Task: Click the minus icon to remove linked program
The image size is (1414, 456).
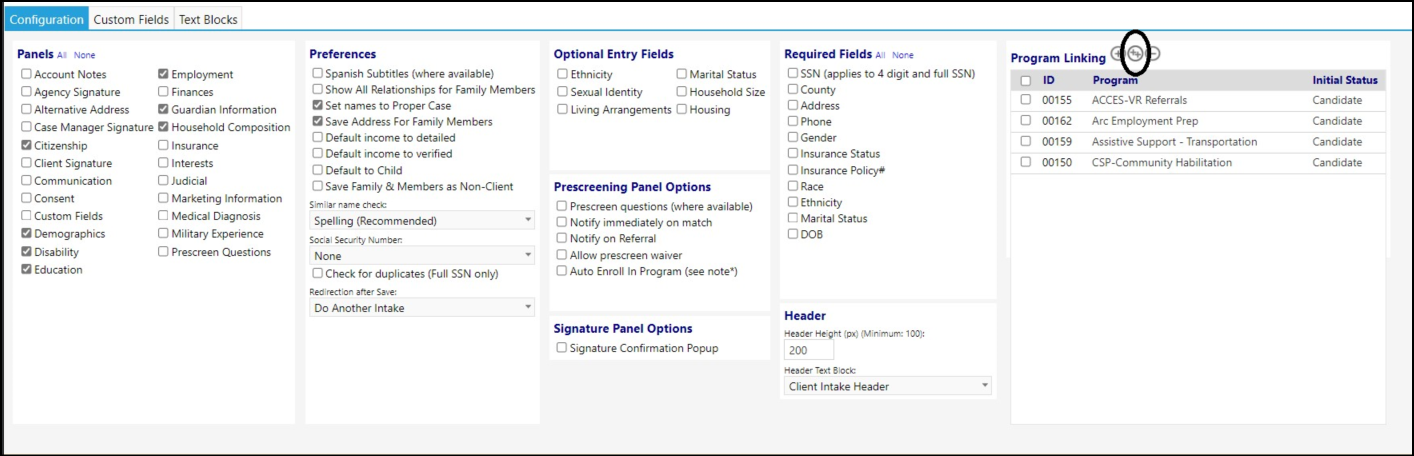Action: click(1153, 54)
